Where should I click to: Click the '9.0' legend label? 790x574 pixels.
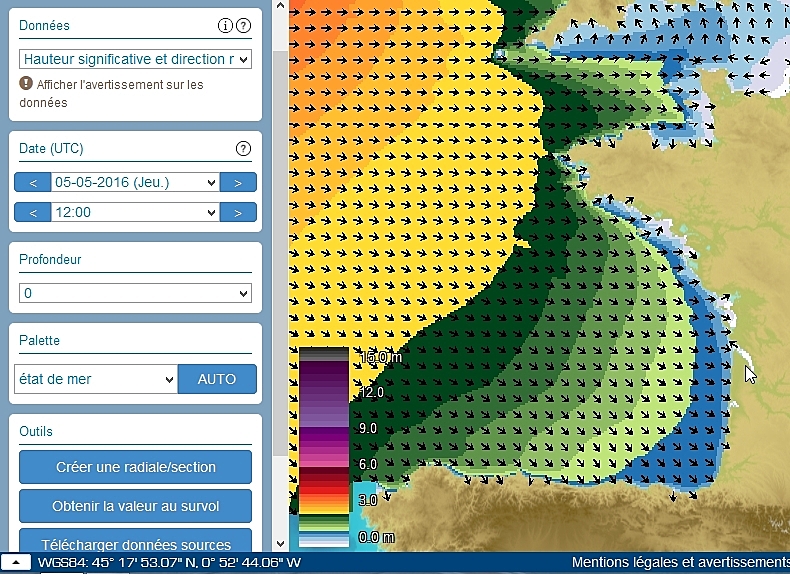click(368, 428)
